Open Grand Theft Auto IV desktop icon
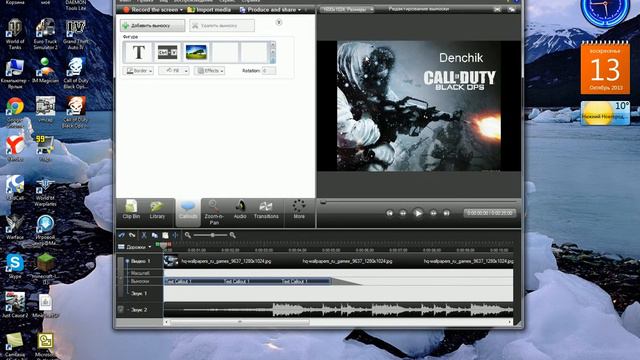 (x=76, y=34)
